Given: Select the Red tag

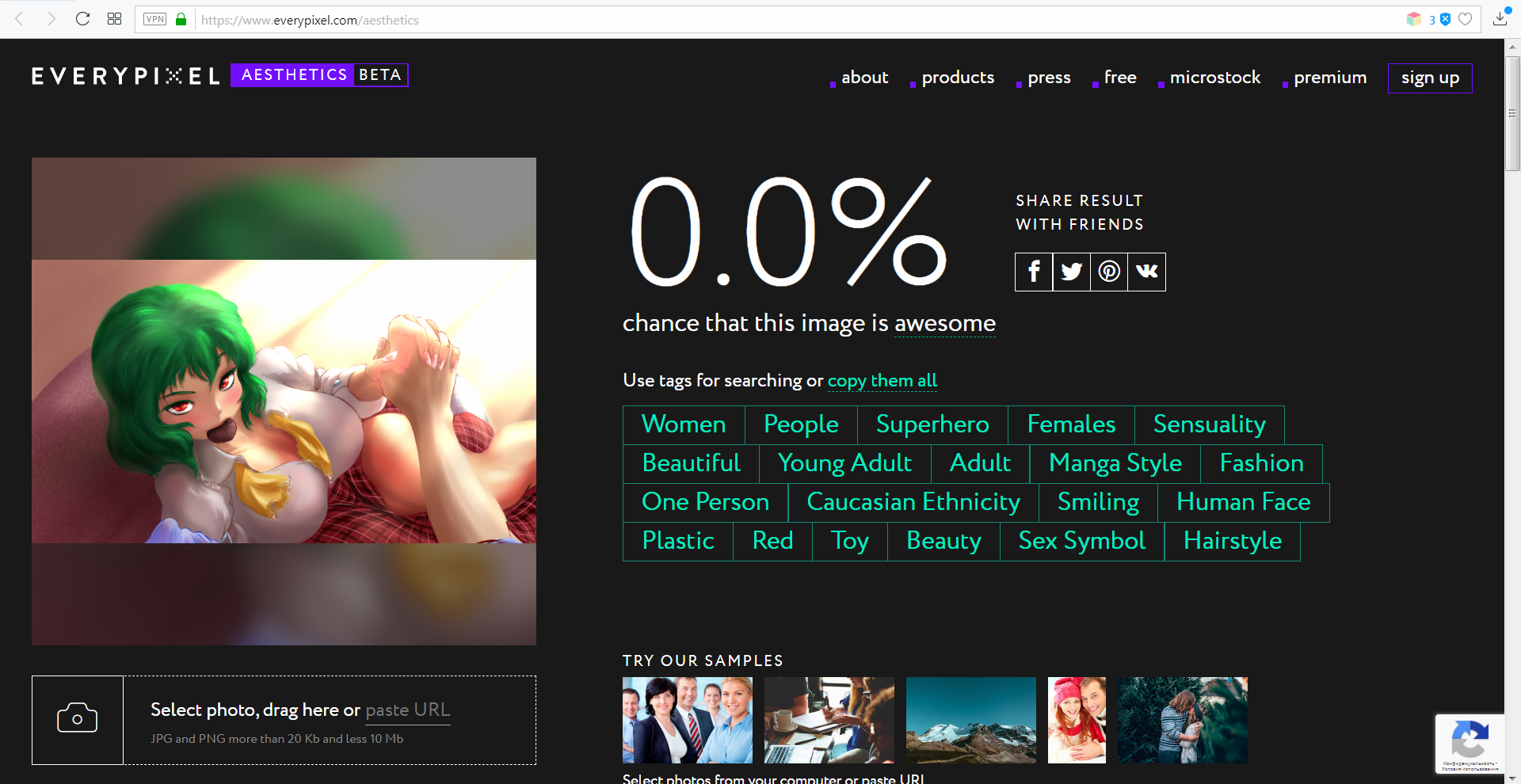Looking at the screenshot, I should pyautogui.click(x=772, y=541).
